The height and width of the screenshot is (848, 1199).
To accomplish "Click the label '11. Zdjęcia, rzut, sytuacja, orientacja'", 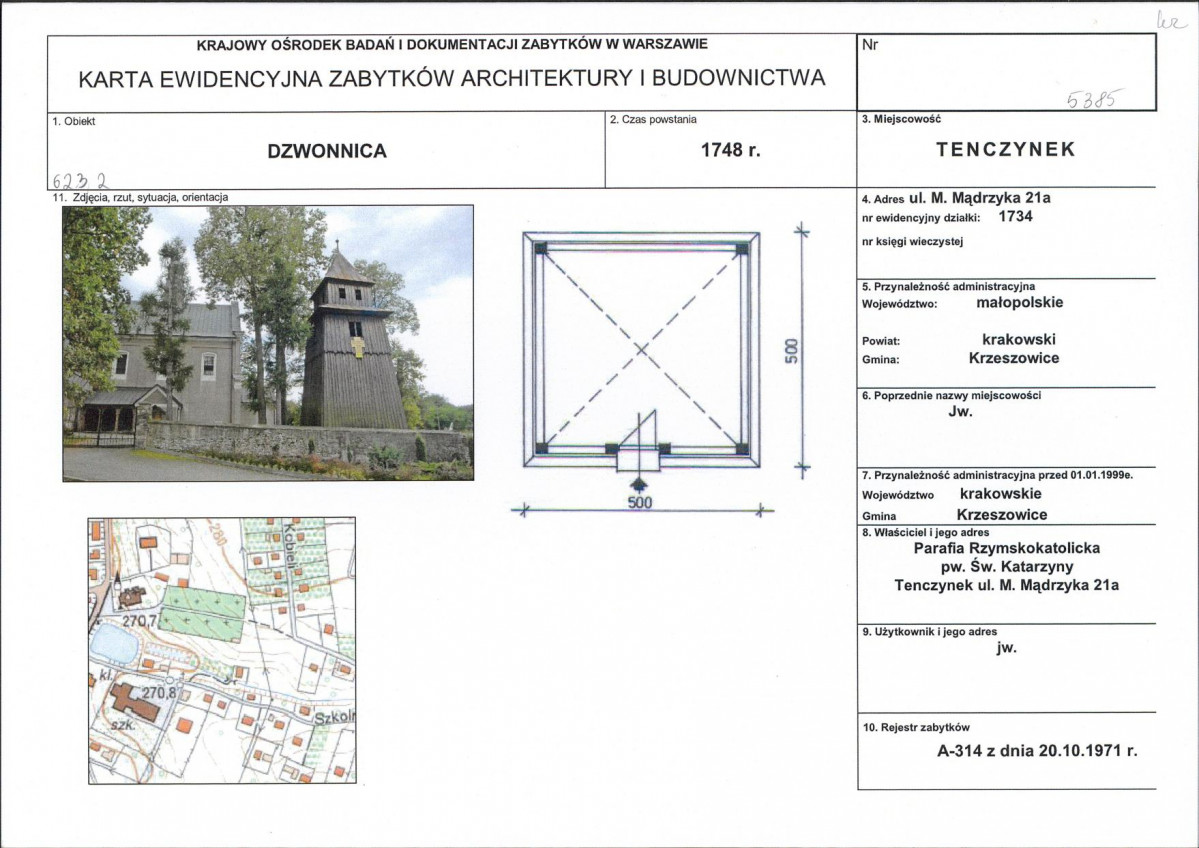I will (140, 197).
